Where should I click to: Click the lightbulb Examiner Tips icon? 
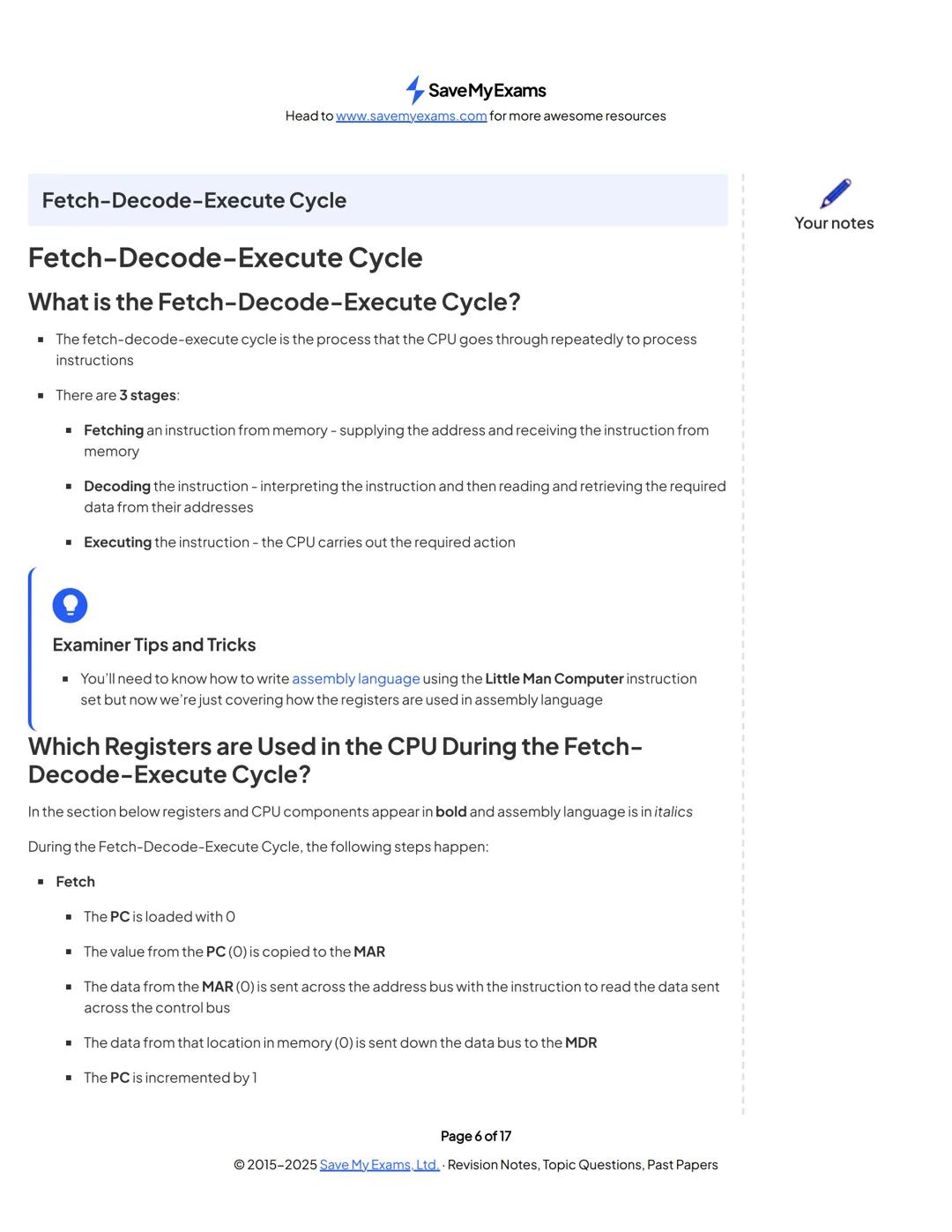70,606
